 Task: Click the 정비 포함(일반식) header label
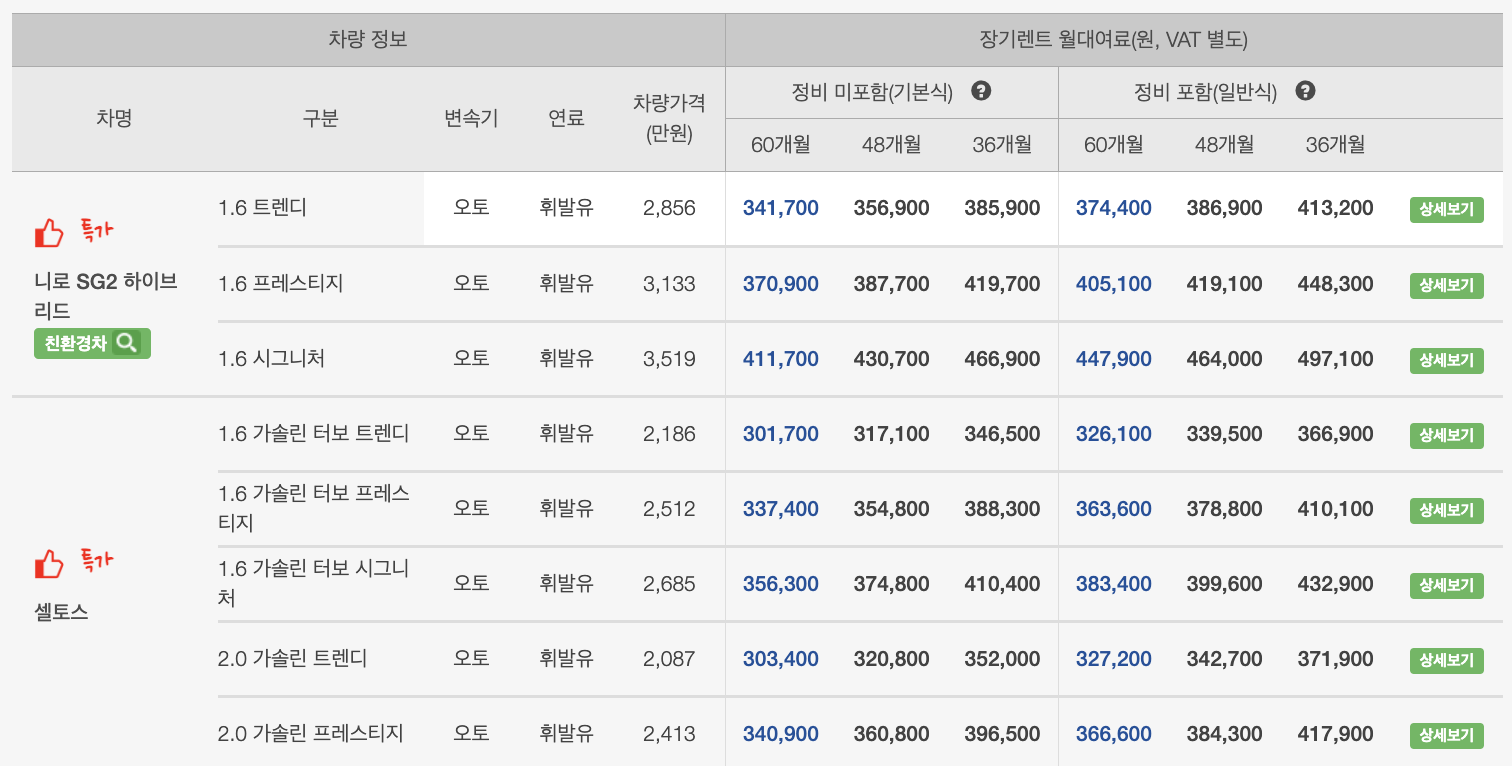[x=1205, y=93]
